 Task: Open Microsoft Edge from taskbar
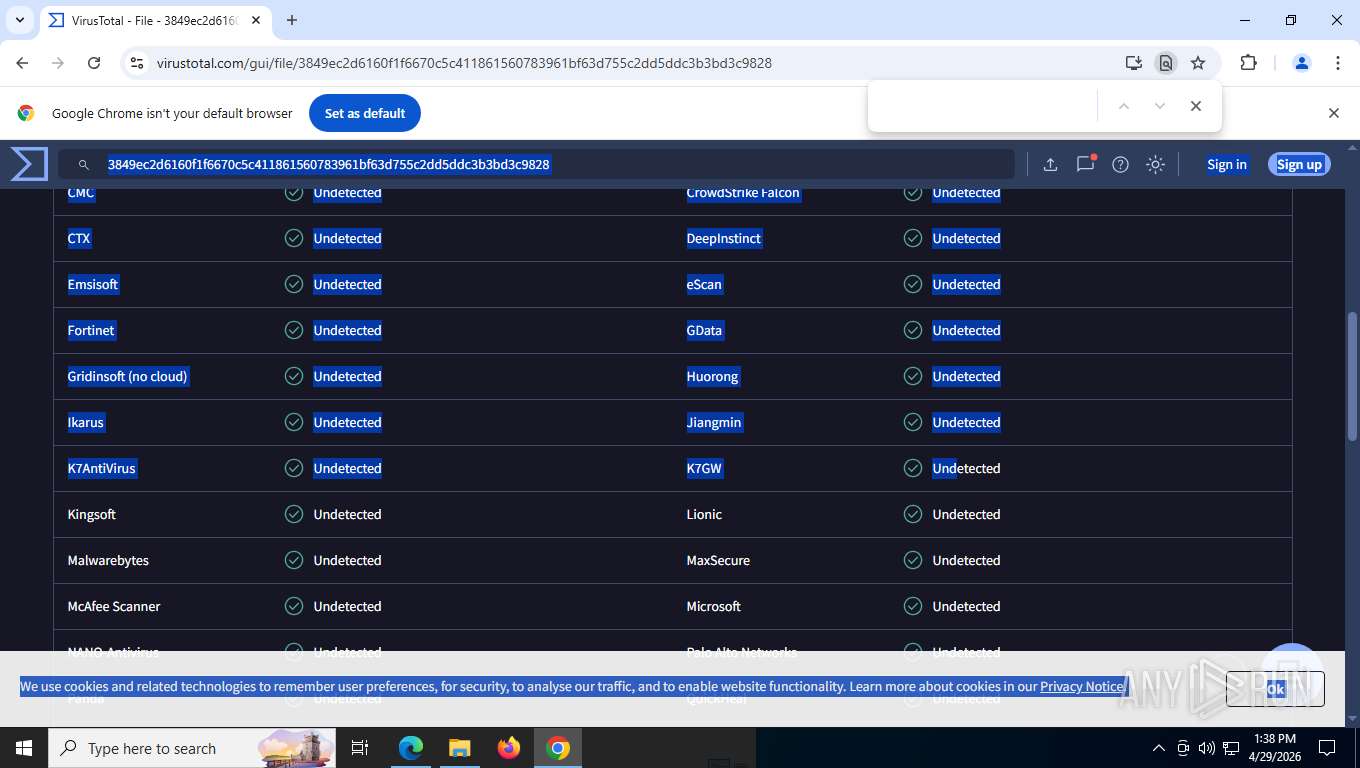coord(411,748)
